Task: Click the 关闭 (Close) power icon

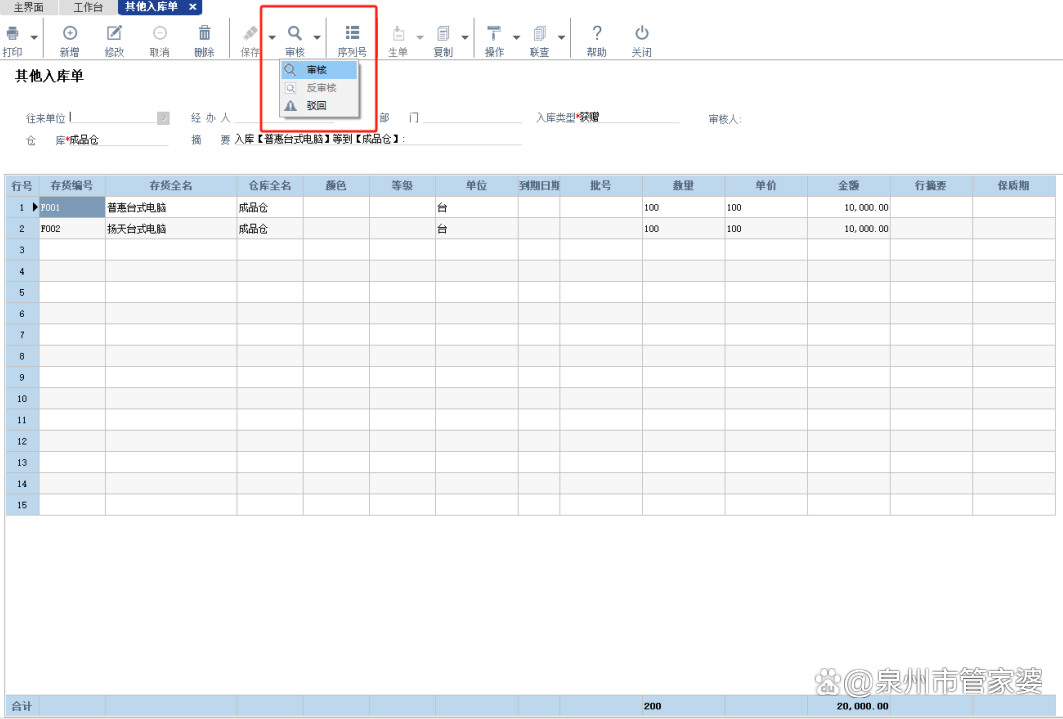Action: 641,34
